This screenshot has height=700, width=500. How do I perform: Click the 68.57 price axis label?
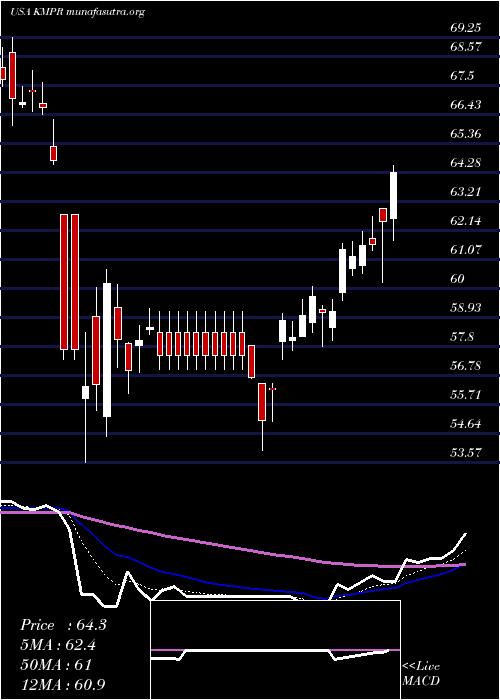click(465, 46)
